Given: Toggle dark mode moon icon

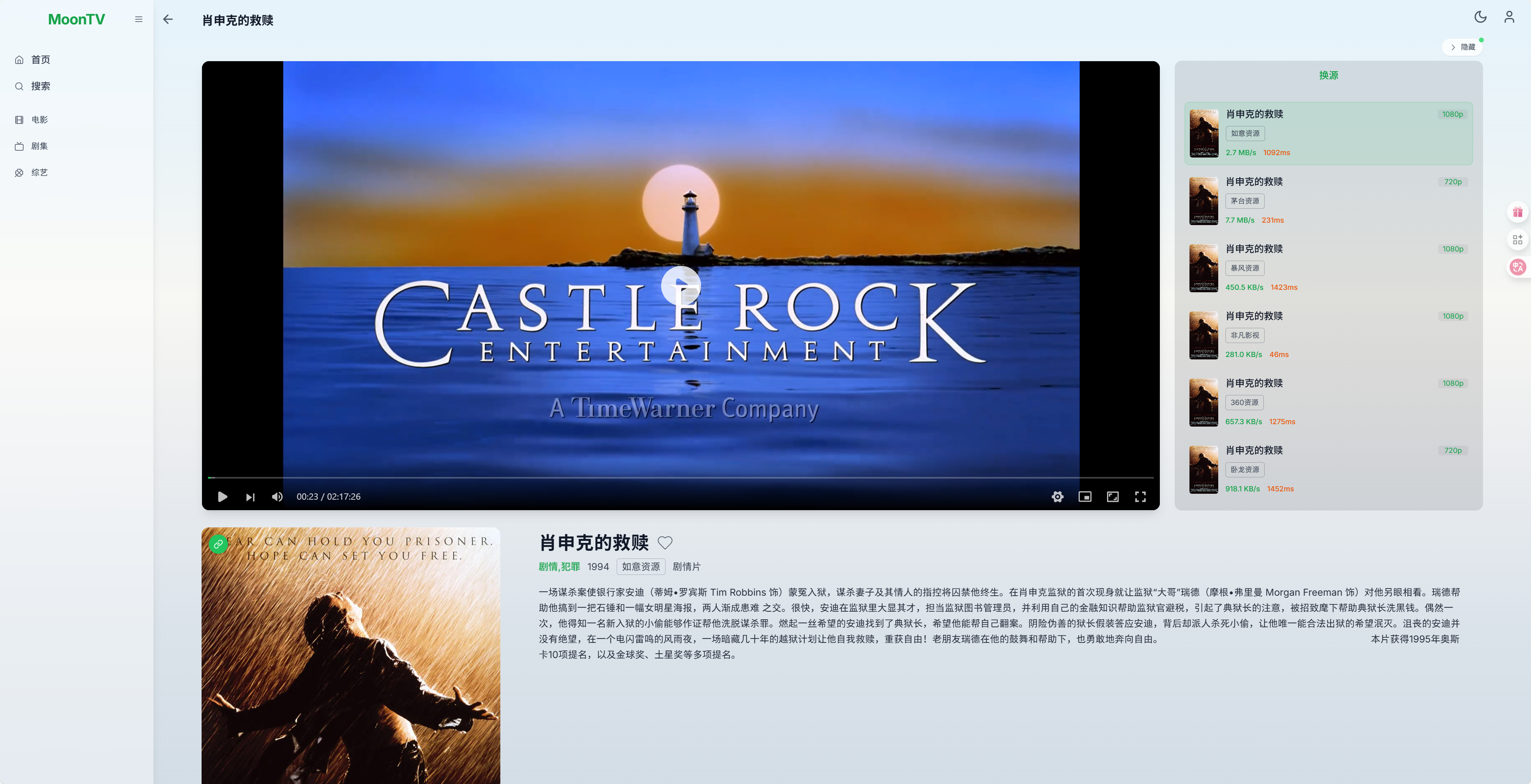Looking at the screenshot, I should [1481, 17].
